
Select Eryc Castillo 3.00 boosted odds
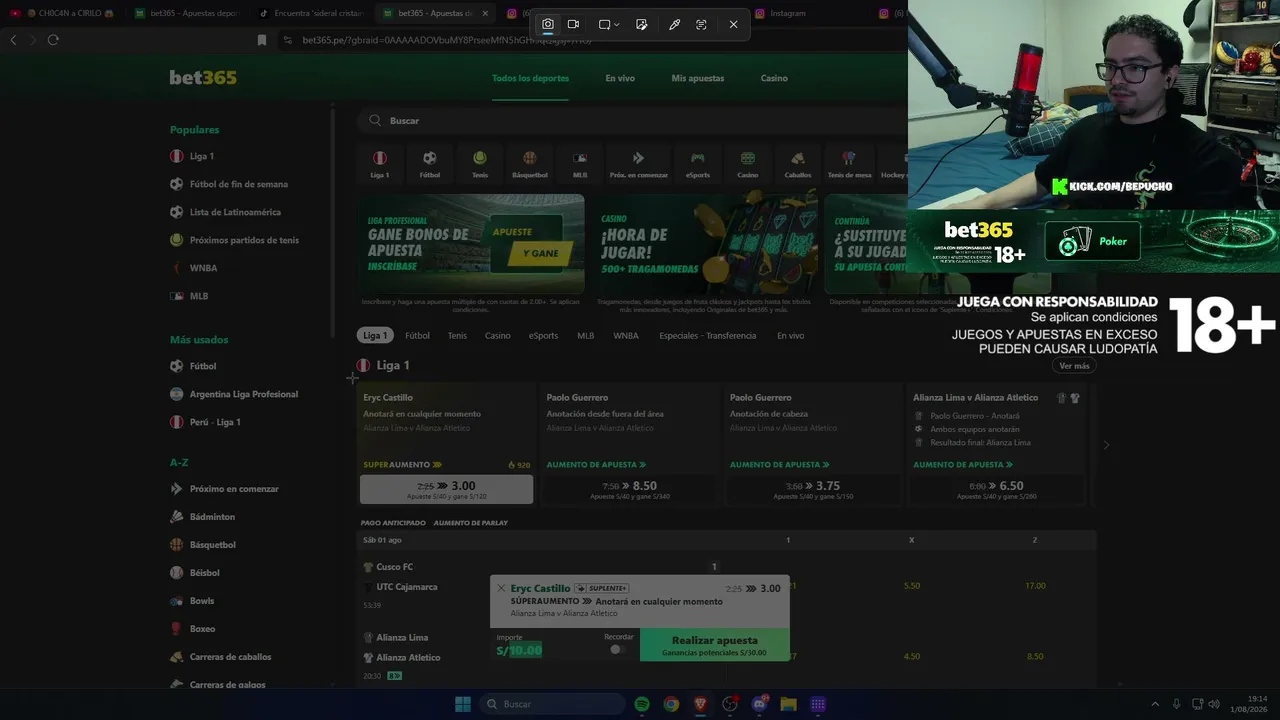(x=446, y=489)
